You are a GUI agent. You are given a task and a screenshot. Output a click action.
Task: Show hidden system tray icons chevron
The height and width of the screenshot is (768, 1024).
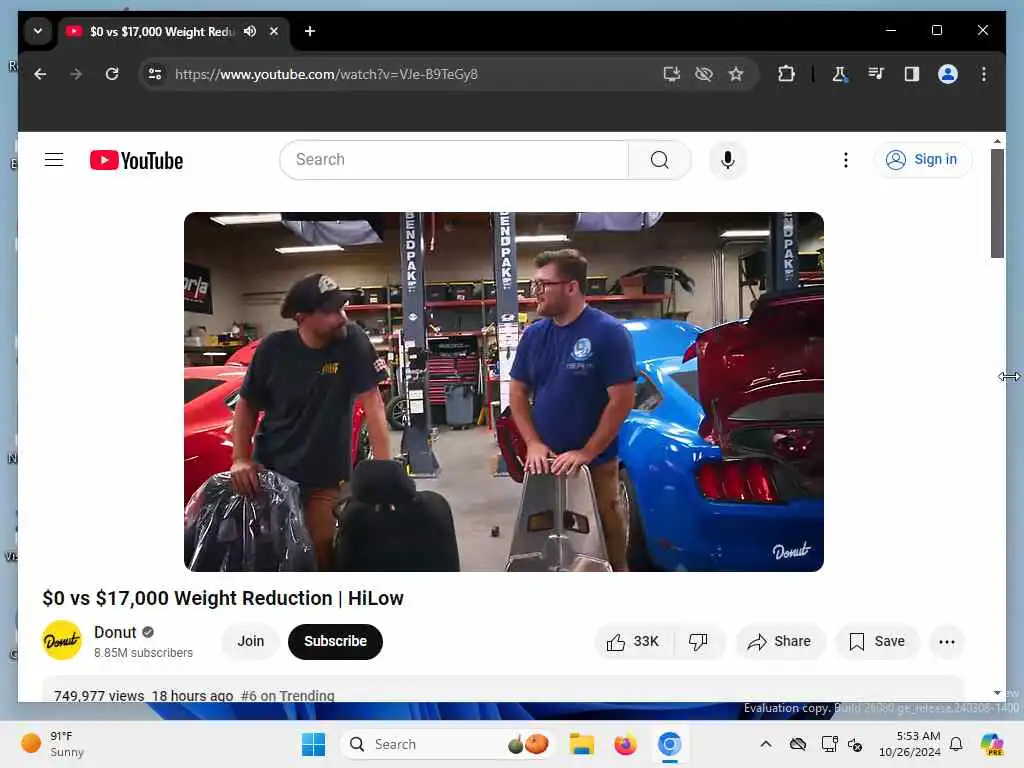coord(766,744)
